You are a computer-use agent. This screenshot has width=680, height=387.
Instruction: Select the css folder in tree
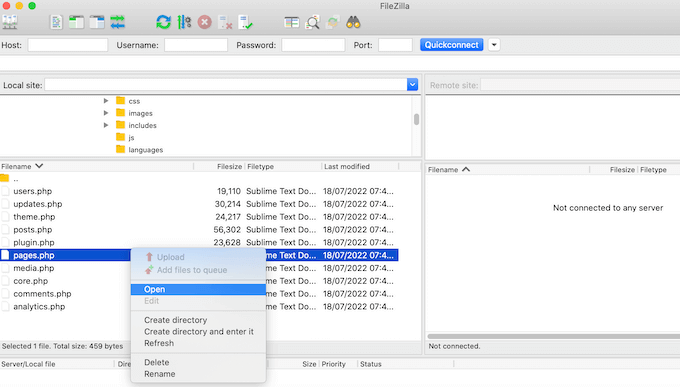[x=128, y=101]
